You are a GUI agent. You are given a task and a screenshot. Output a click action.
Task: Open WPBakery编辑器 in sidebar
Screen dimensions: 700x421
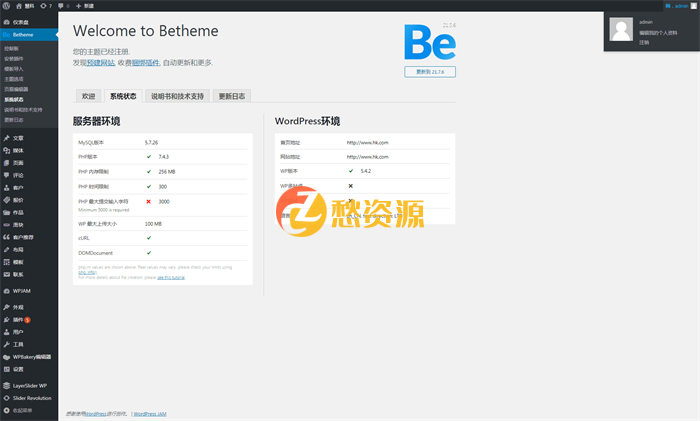(29, 357)
